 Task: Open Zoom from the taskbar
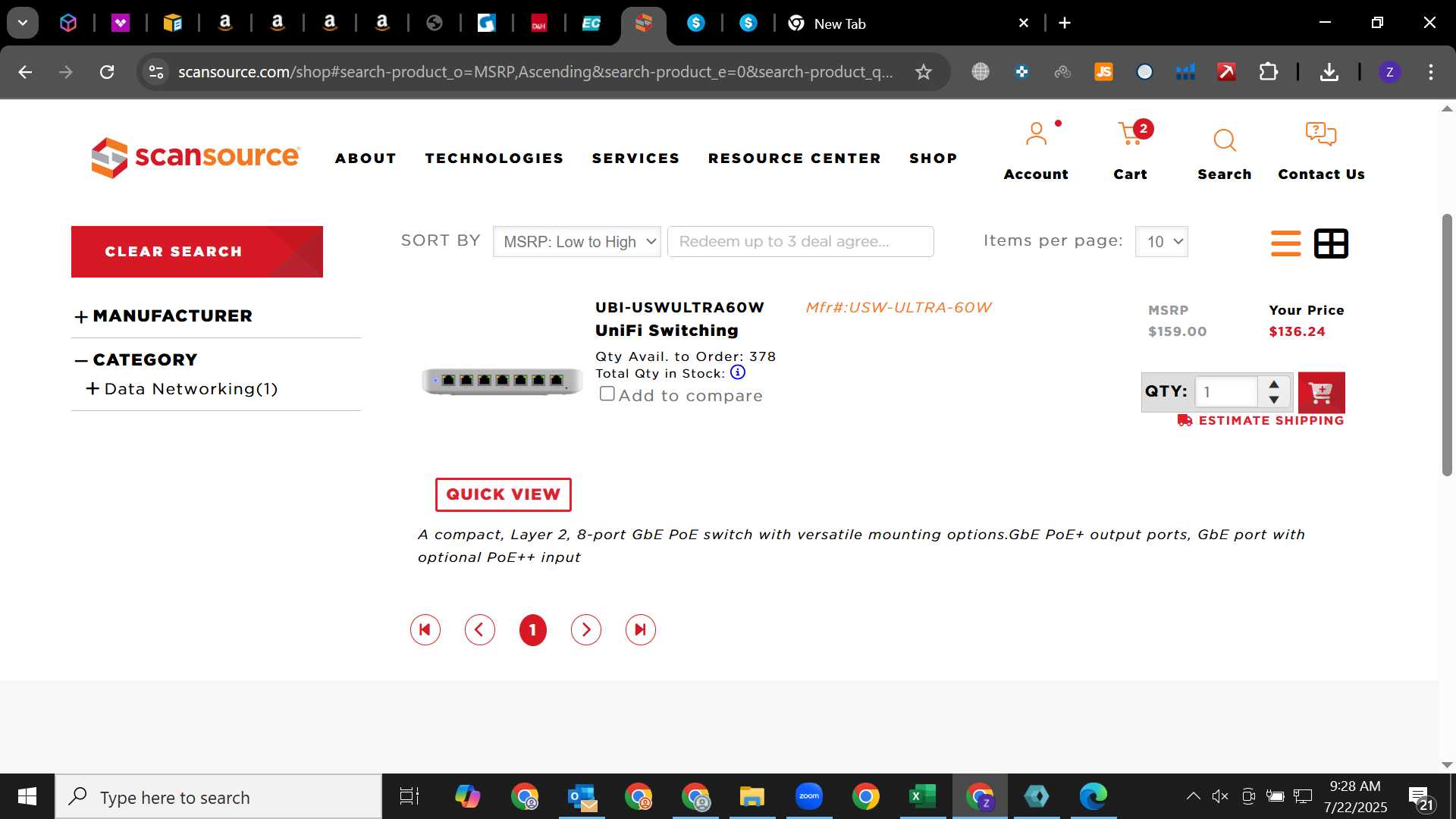pyautogui.click(x=809, y=796)
